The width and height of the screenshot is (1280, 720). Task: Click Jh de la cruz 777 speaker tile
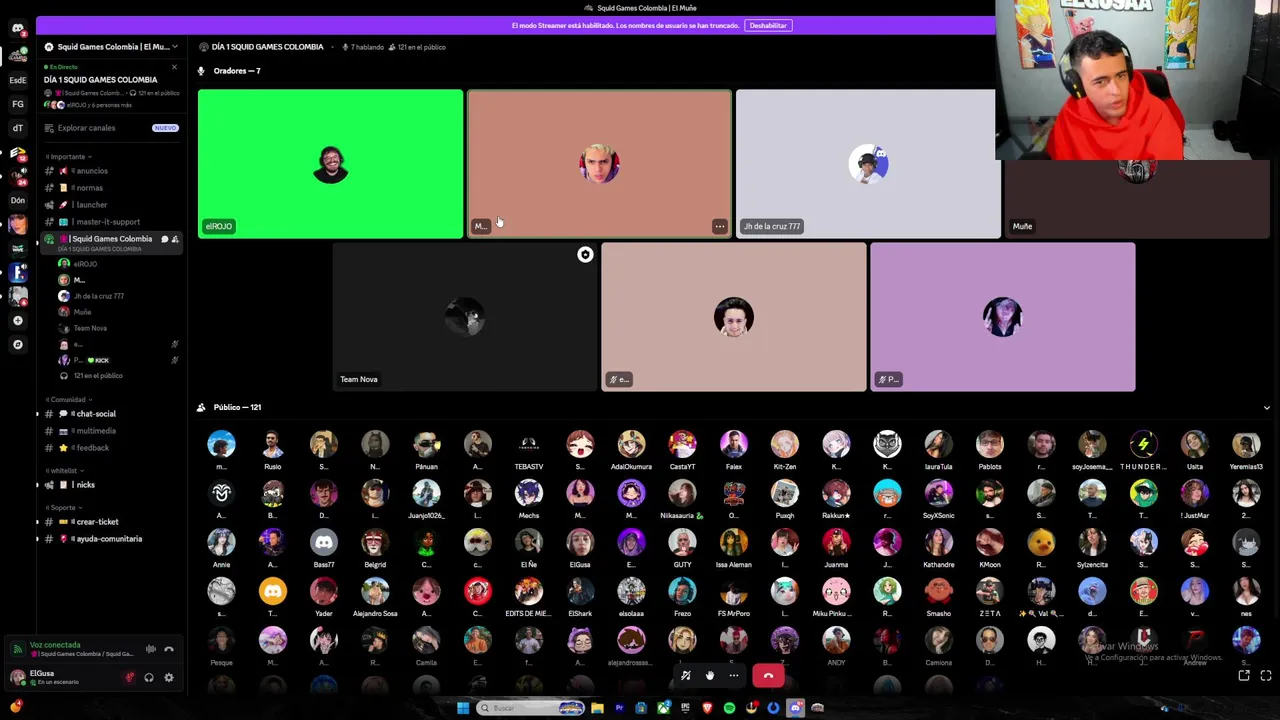pyautogui.click(x=867, y=164)
